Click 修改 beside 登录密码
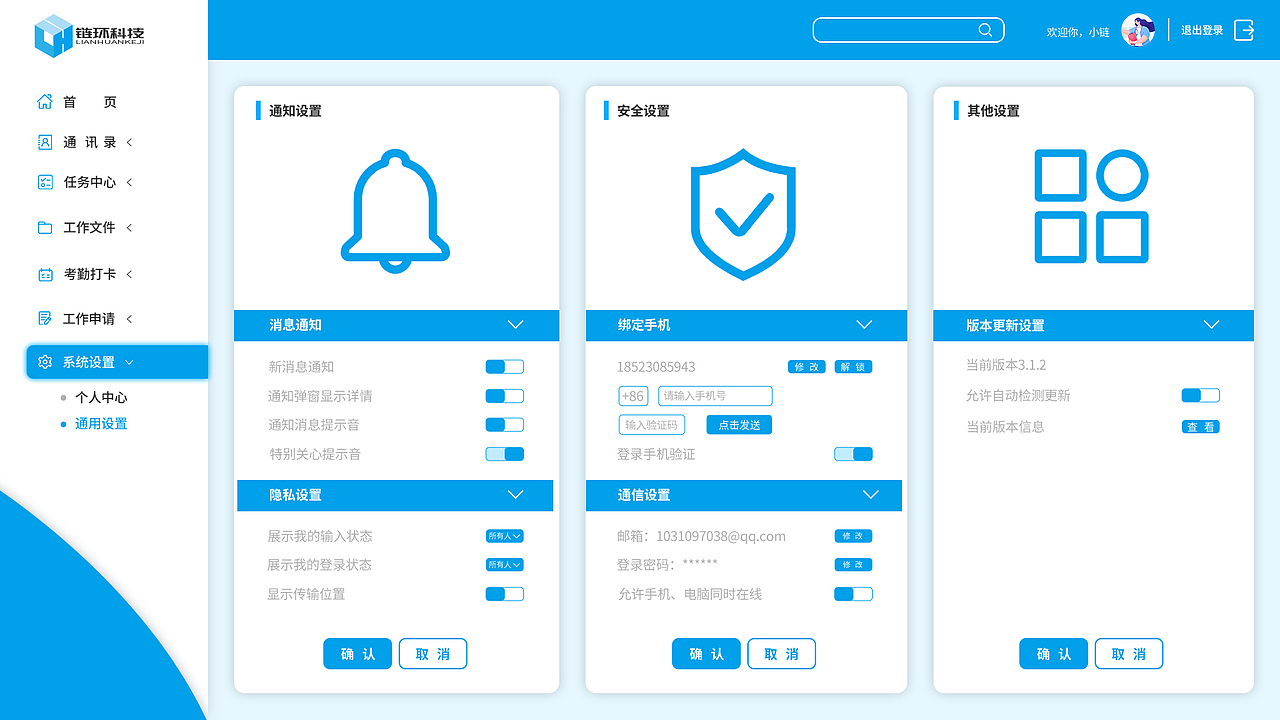Screen dimensions: 1280x720 point(853,565)
